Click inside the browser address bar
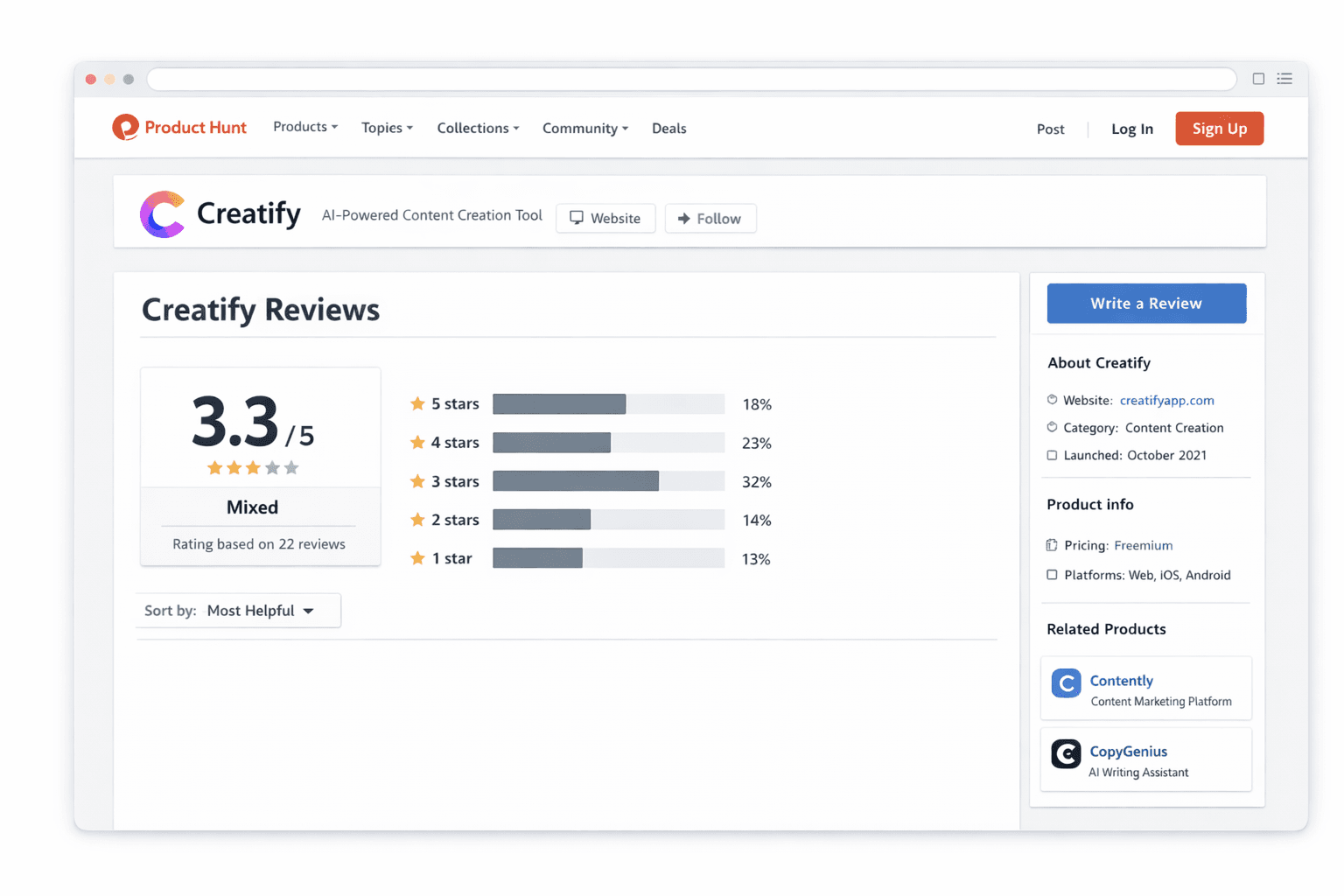 point(691,79)
